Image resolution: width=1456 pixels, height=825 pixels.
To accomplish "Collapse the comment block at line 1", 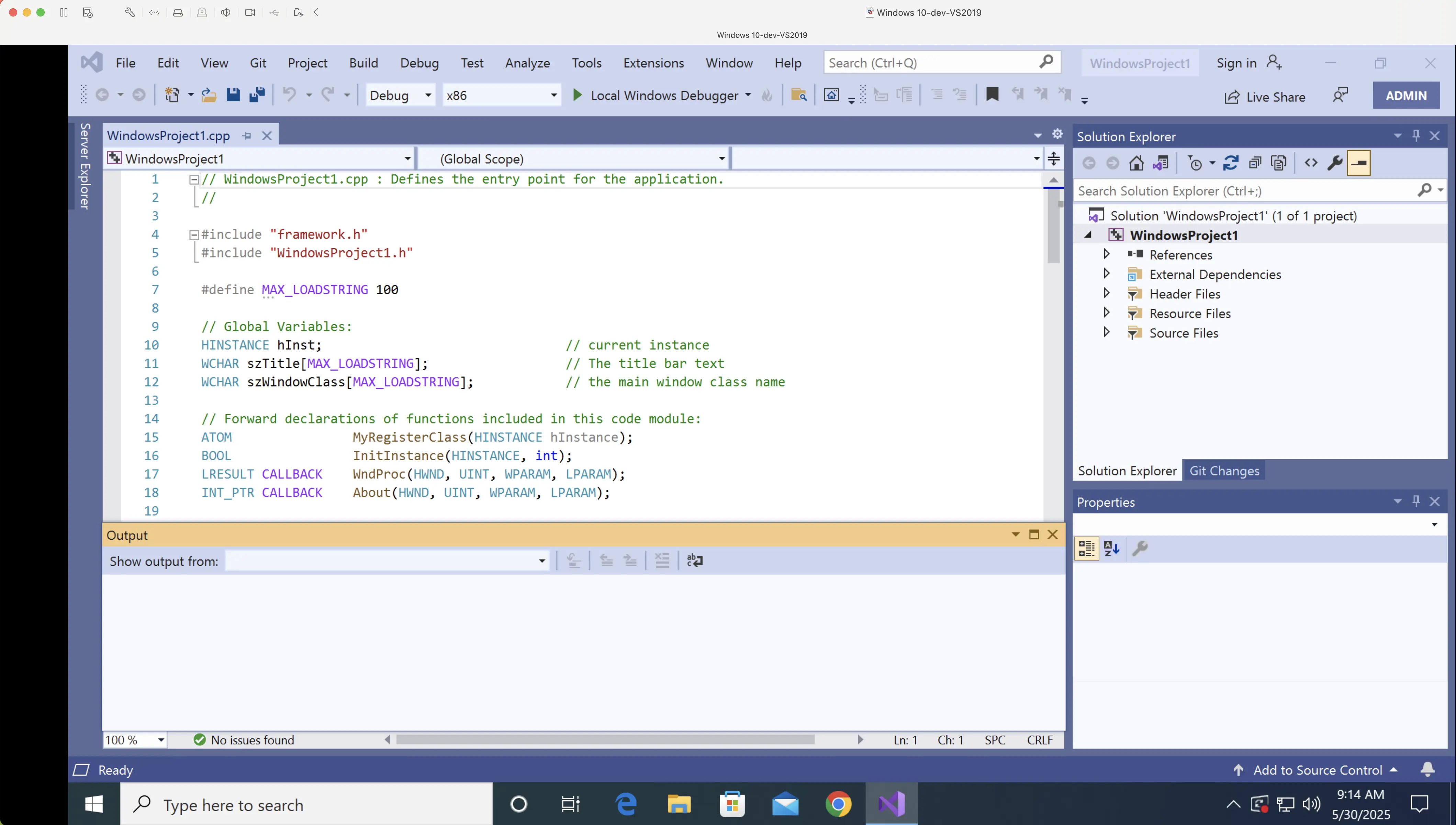I will 194,180.
